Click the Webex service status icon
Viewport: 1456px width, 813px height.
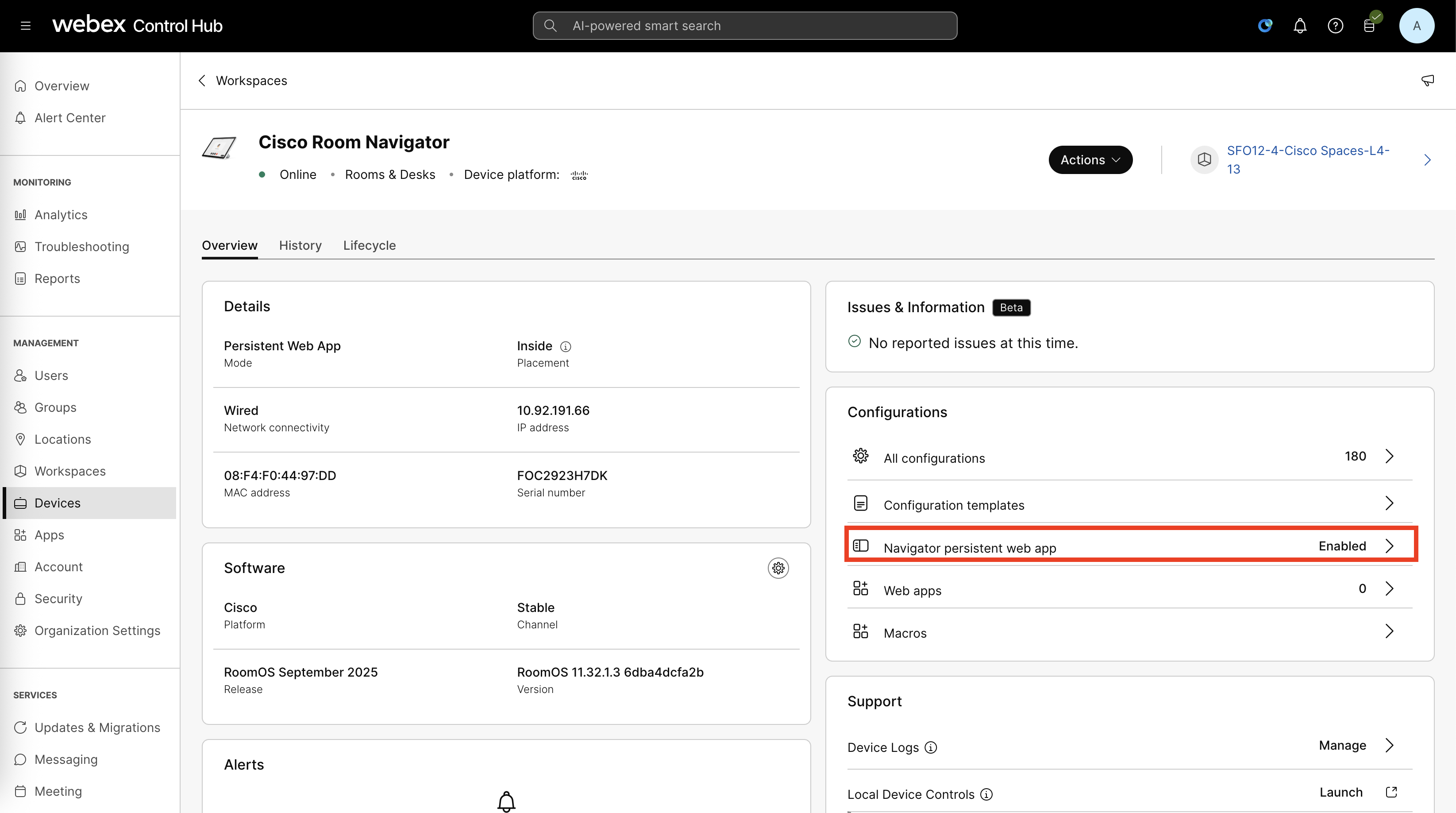click(x=1266, y=25)
